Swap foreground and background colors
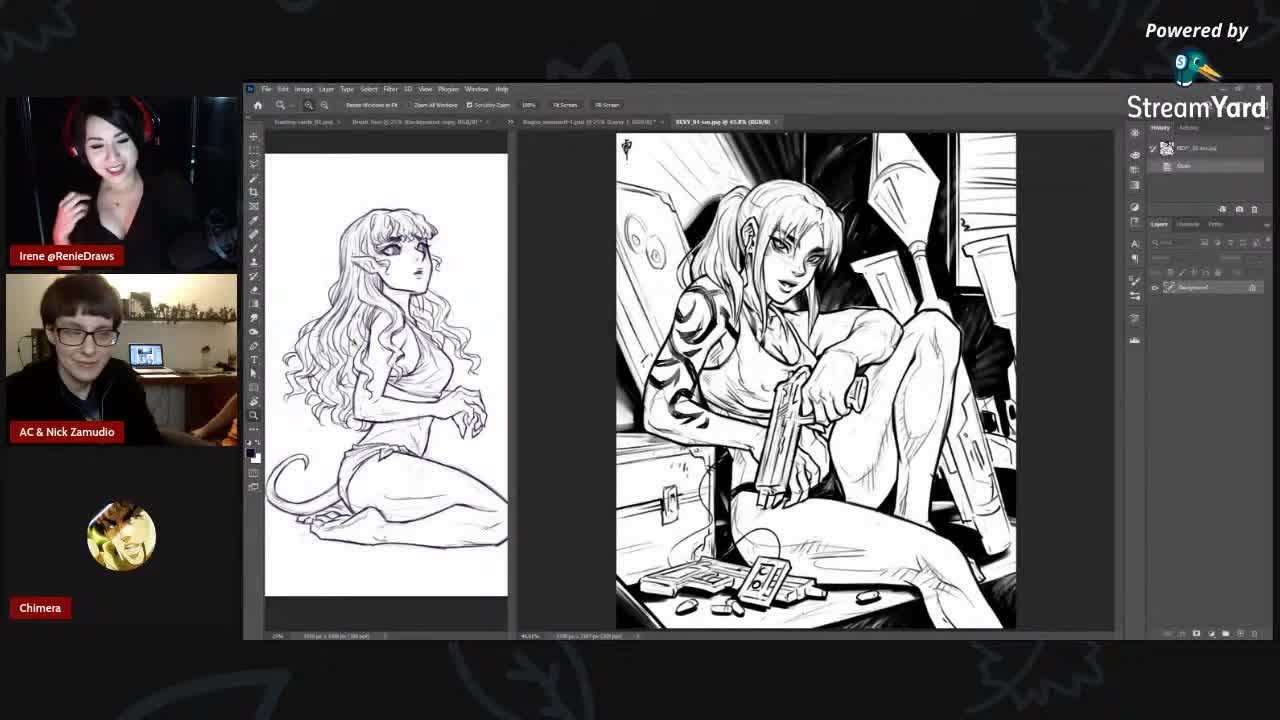 pyautogui.click(x=258, y=441)
